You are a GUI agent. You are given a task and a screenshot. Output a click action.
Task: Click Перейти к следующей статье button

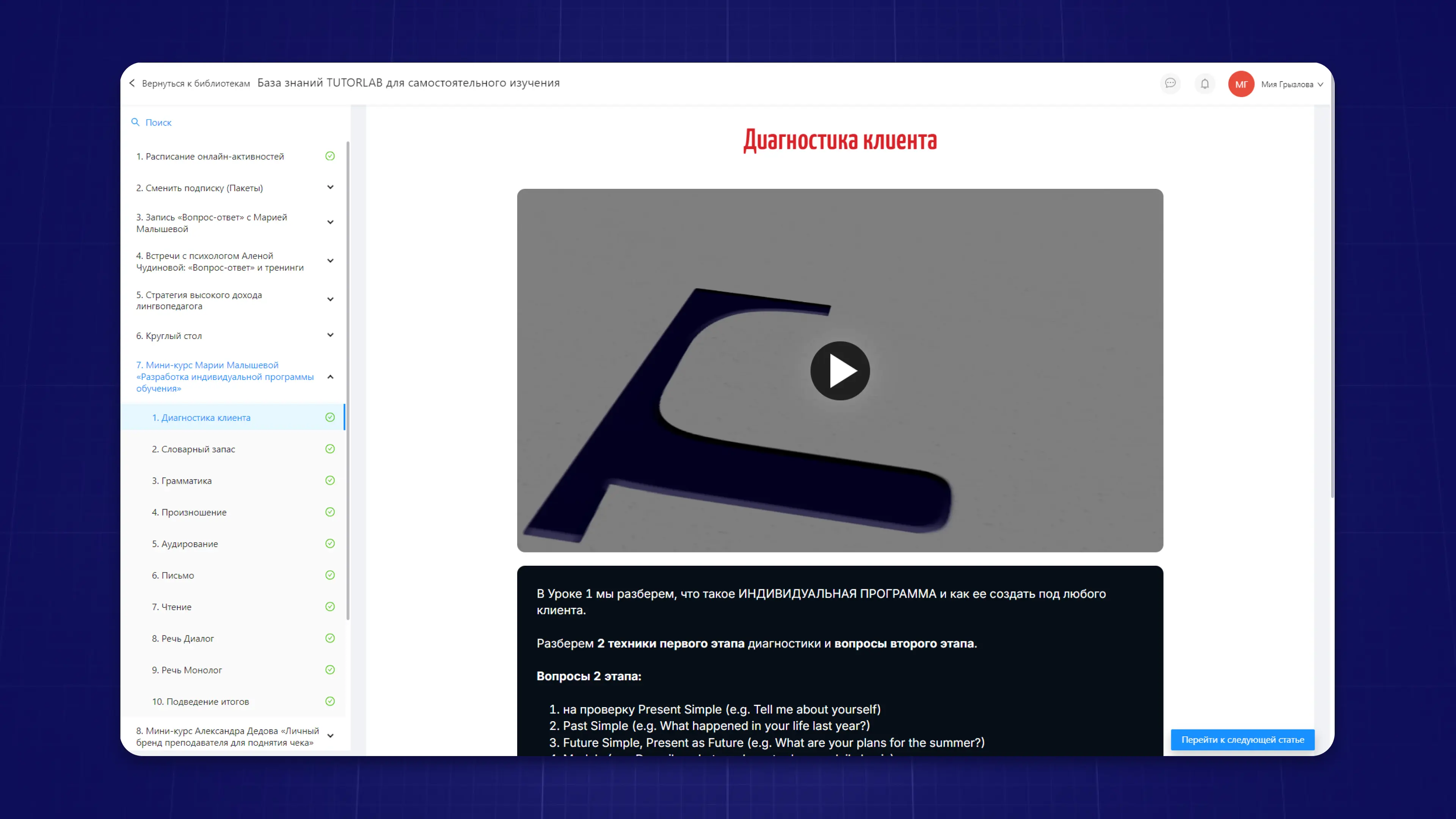point(1243,740)
